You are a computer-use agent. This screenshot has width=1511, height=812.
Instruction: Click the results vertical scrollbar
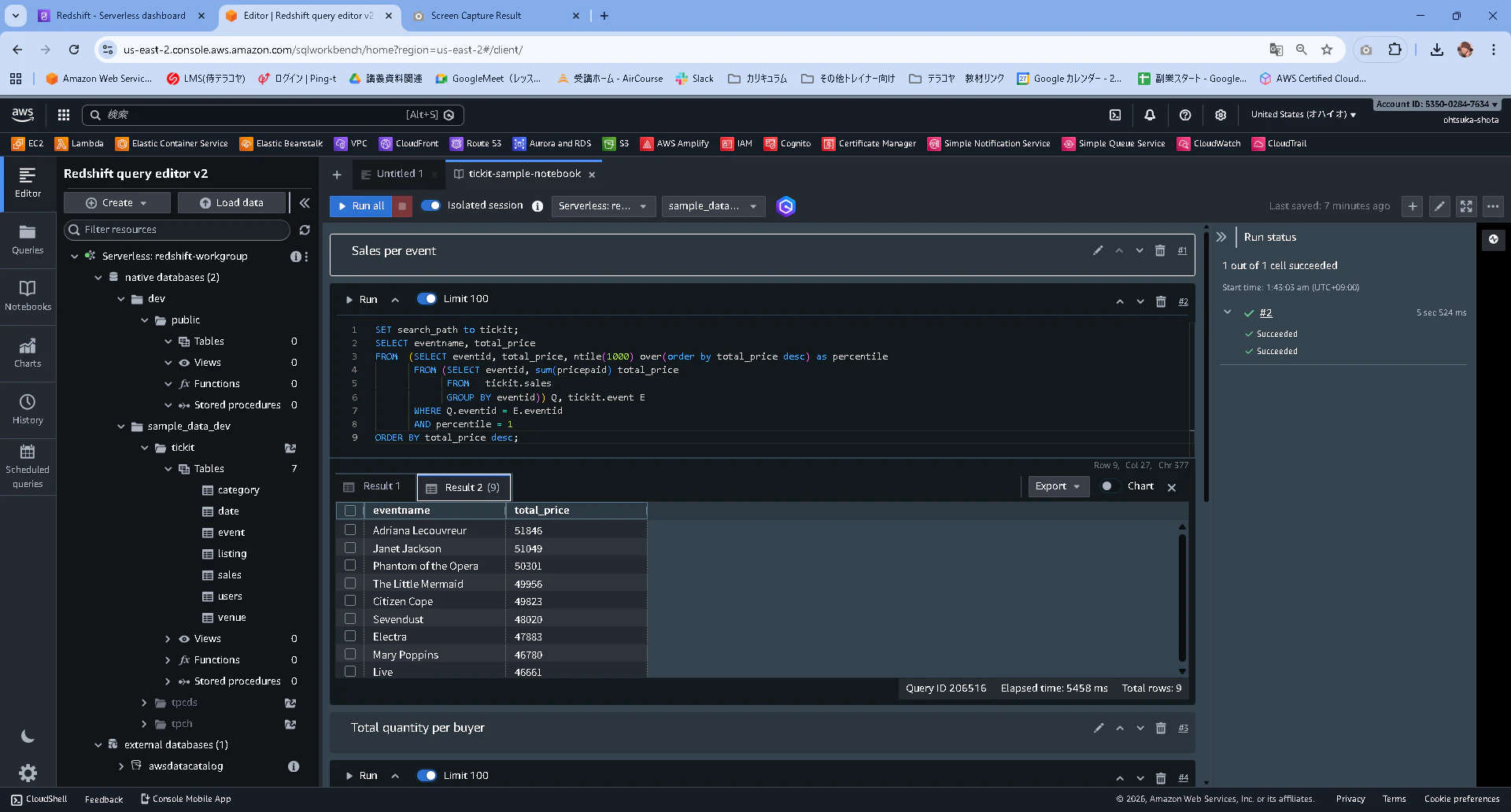click(1182, 598)
